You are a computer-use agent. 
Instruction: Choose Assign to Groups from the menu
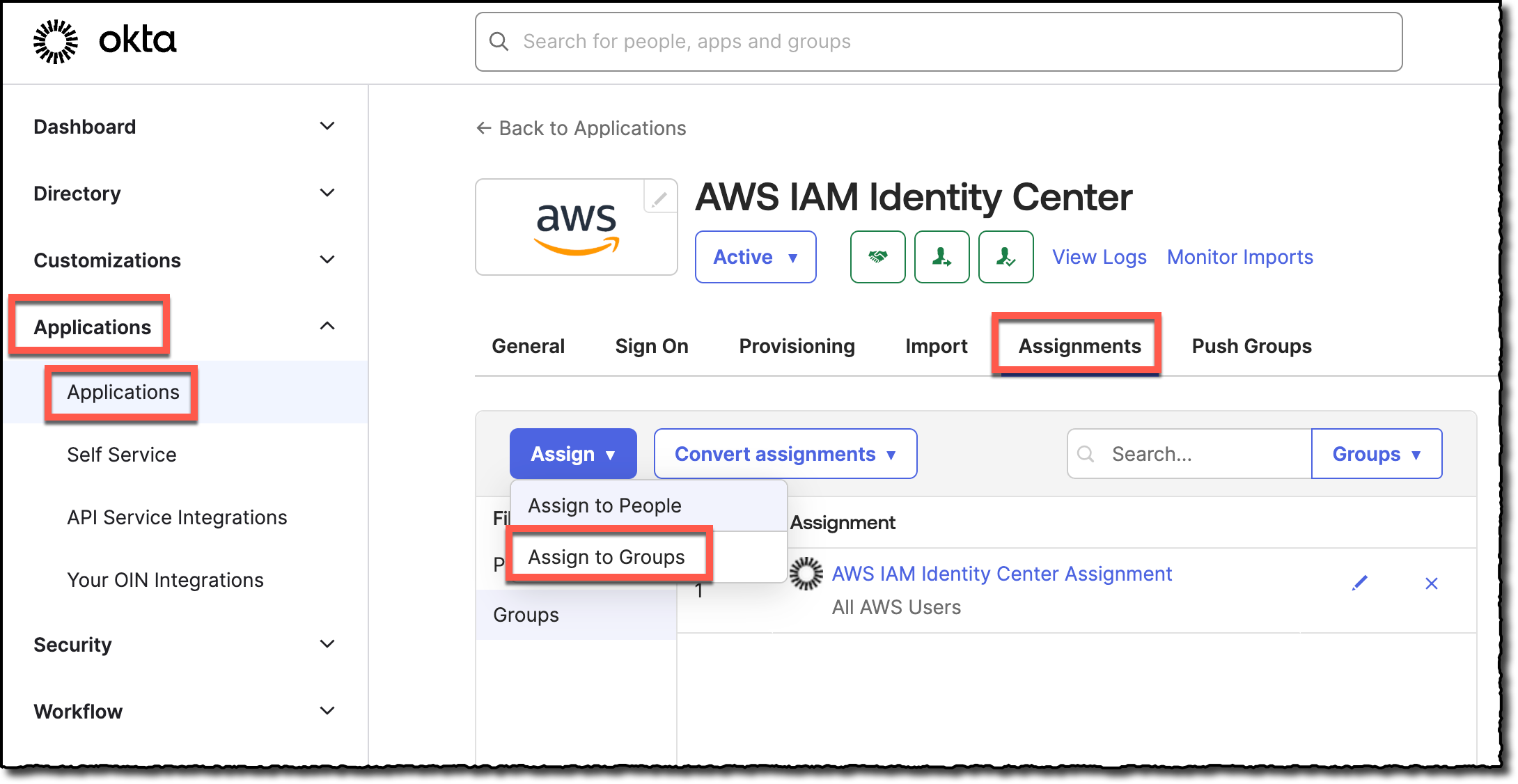pos(607,556)
